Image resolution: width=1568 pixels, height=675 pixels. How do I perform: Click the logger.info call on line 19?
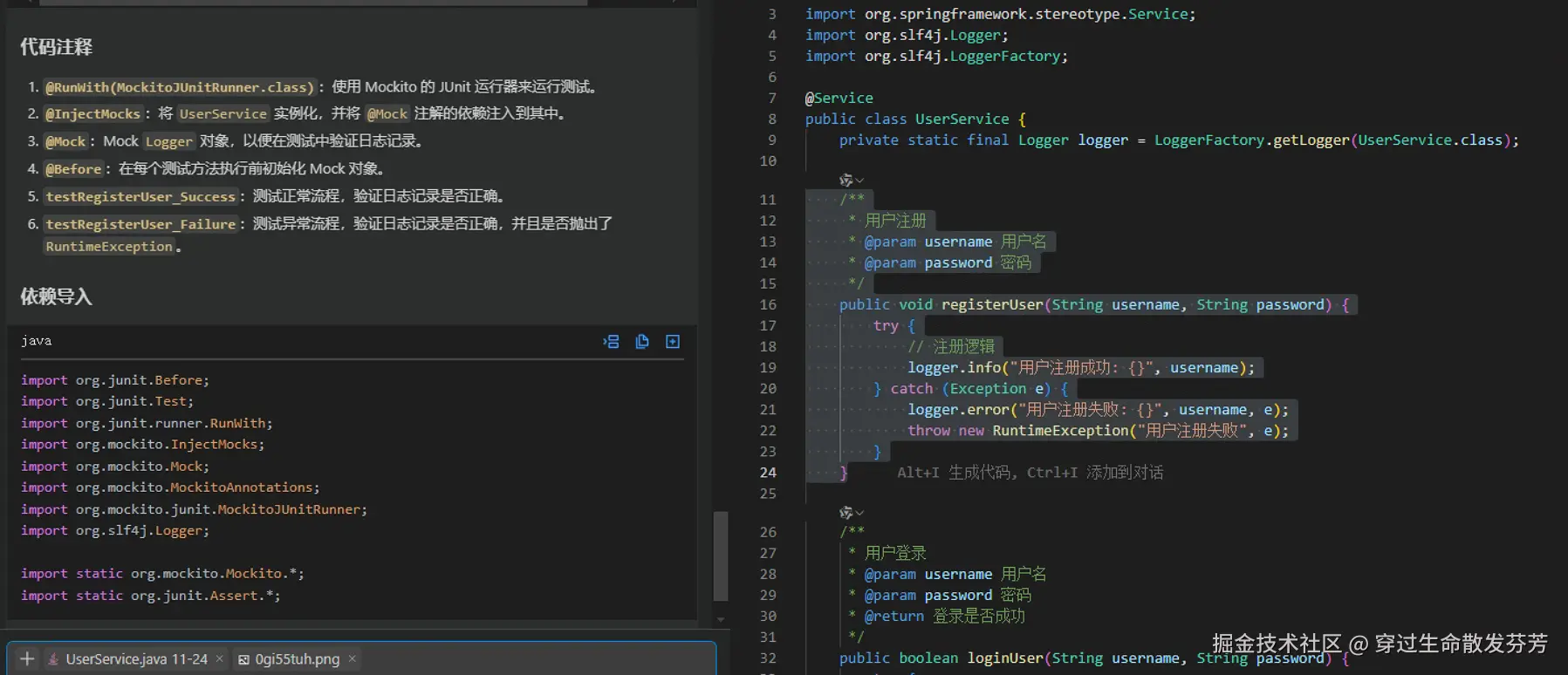954,368
